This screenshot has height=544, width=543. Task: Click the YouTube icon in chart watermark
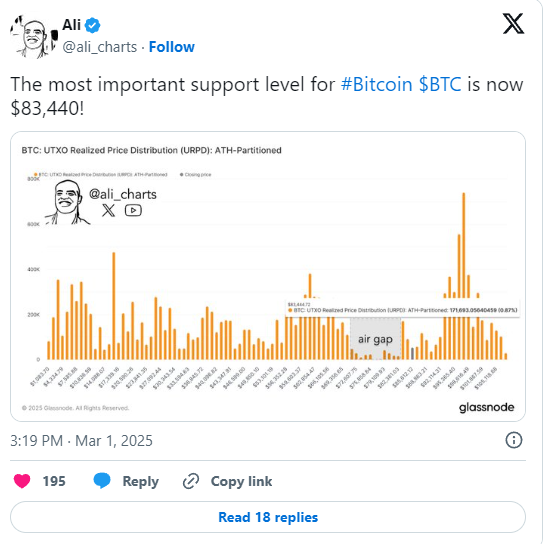(x=133, y=210)
